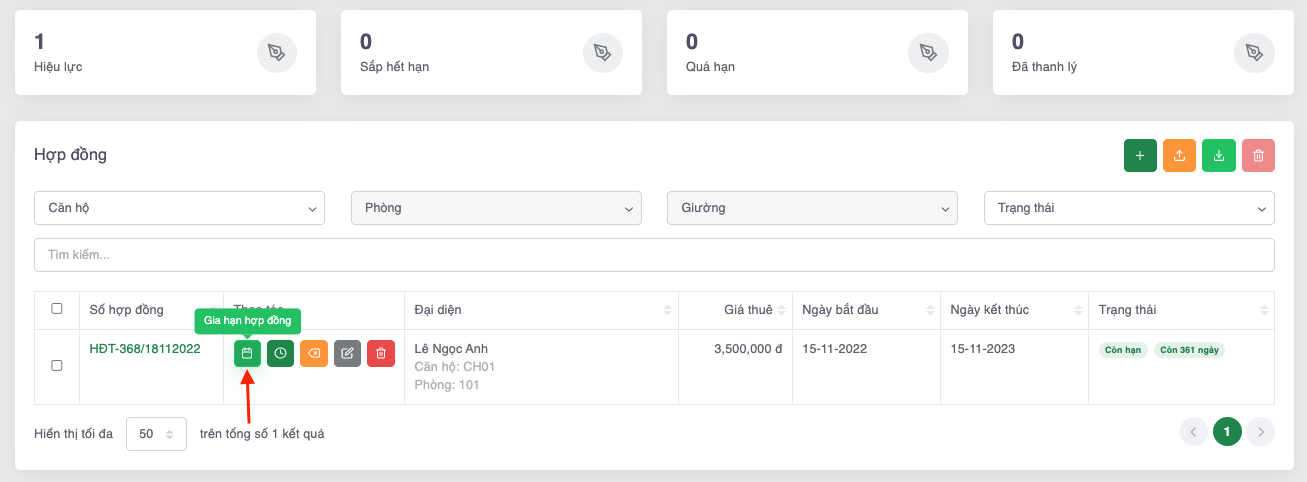Expand the Giường filter dropdown
This screenshot has width=1307, height=482.
812,208
